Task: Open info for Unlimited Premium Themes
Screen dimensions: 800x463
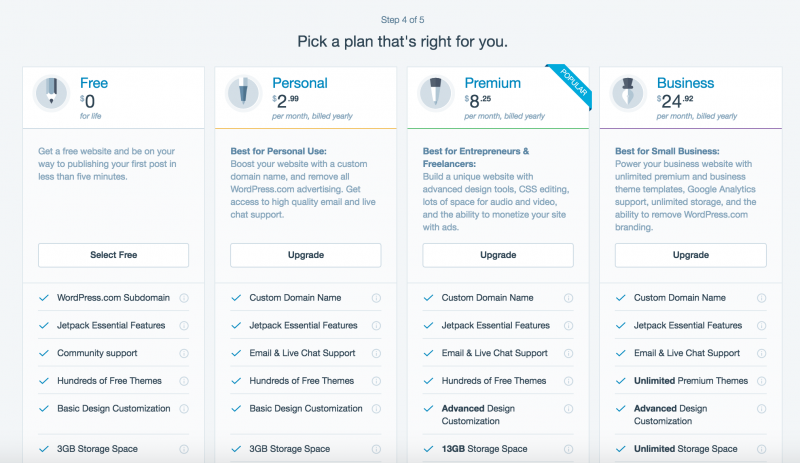Action: (x=761, y=381)
